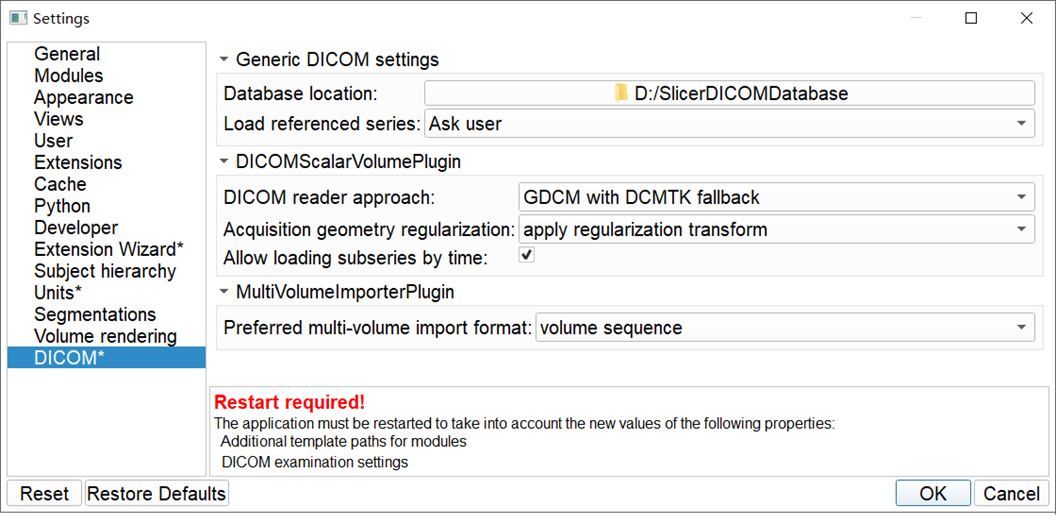The height and width of the screenshot is (524, 1056).
Task: Collapse DICOMScalarVolumePlugin section
Action: click(225, 161)
